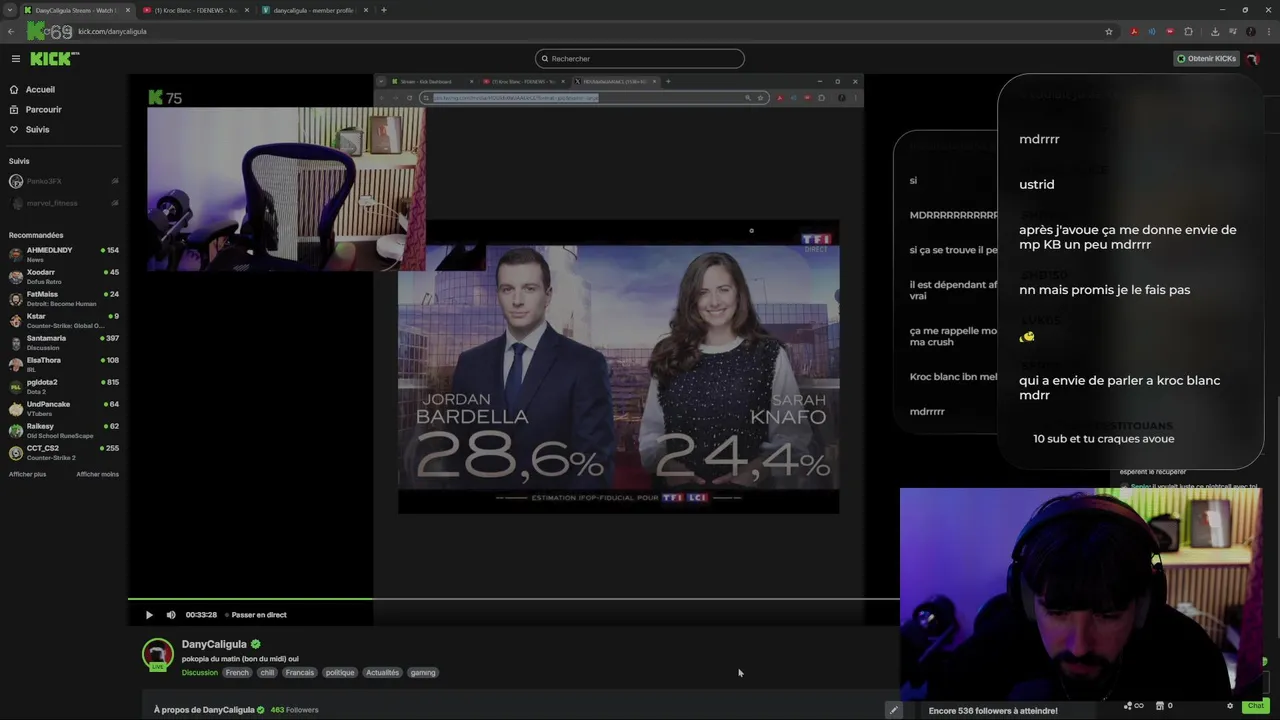Open followed channel Ponko3FX

pyautogui.click(x=64, y=181)
